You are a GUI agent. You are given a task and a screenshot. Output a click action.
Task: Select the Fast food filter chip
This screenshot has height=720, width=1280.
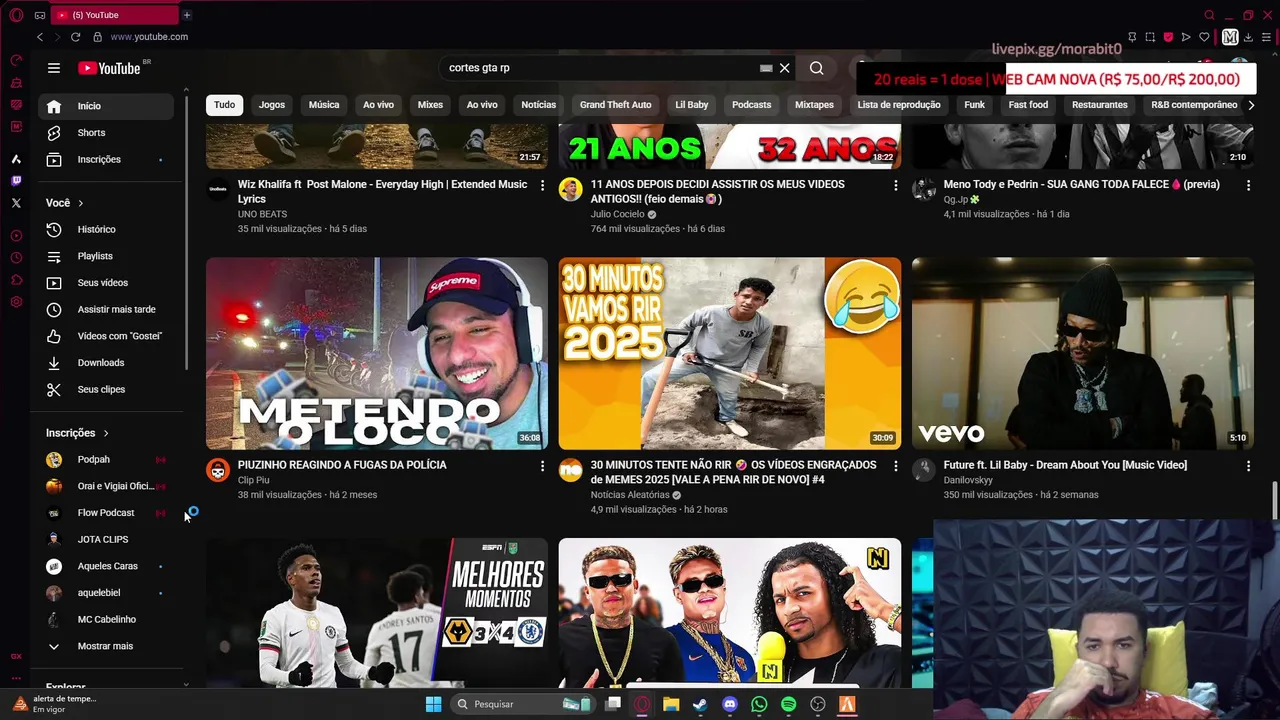pos(1028,105)
